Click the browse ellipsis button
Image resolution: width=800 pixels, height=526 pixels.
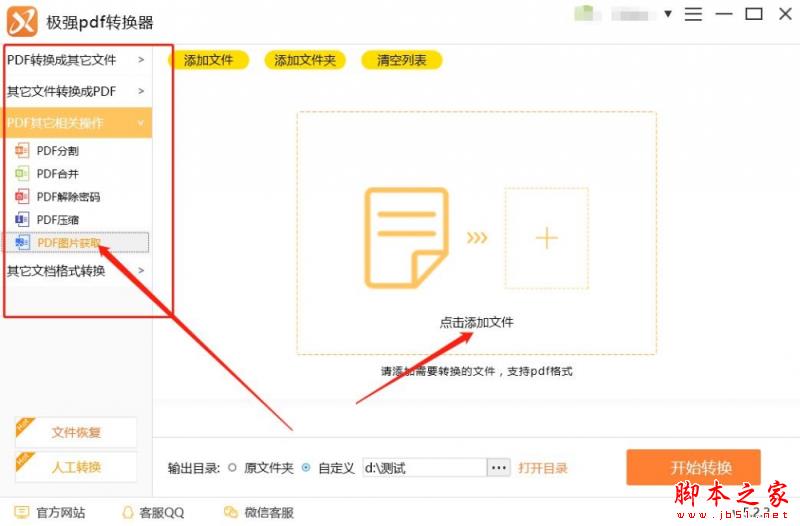pyautogui.click(x=498, y=467)
